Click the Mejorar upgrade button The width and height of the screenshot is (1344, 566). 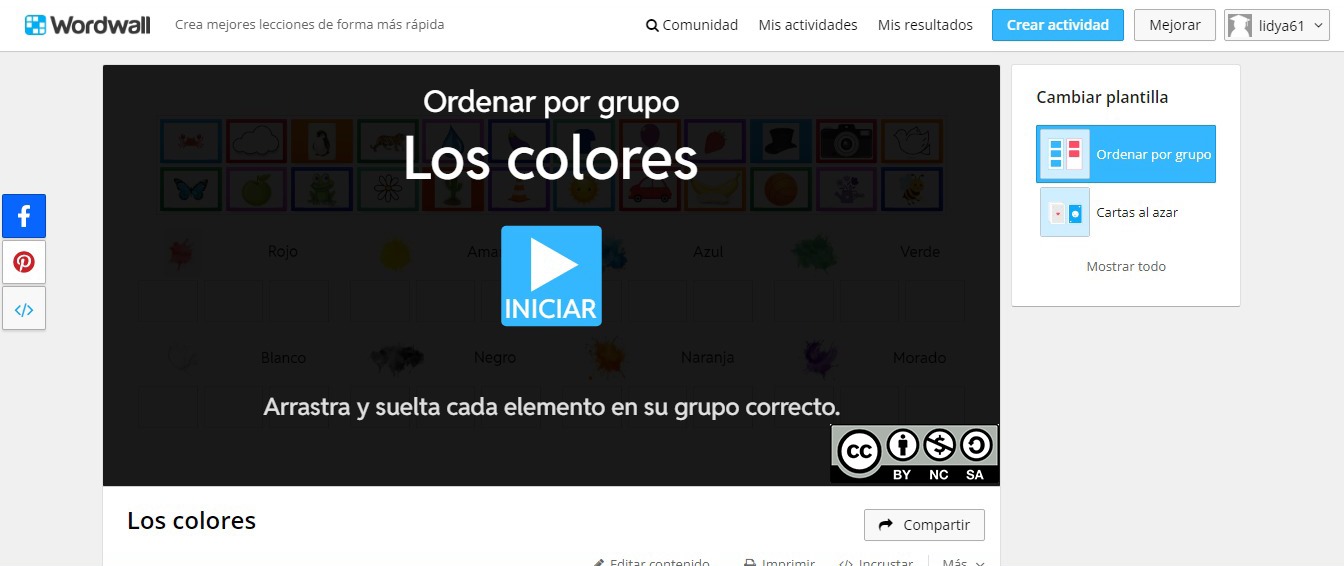click(1174, 25)
